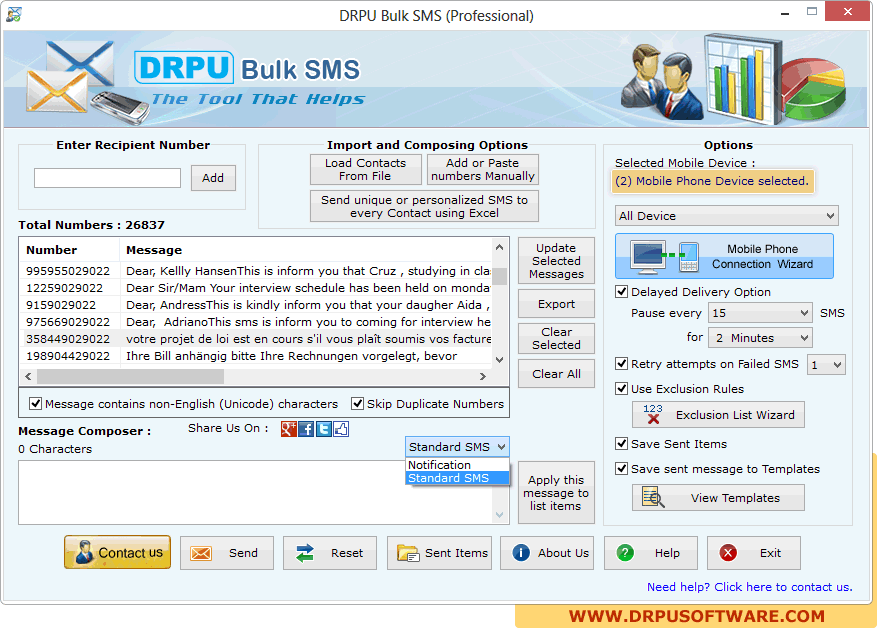Click the message list scroll right arrow
877x628 pixels.
[483, 376]
